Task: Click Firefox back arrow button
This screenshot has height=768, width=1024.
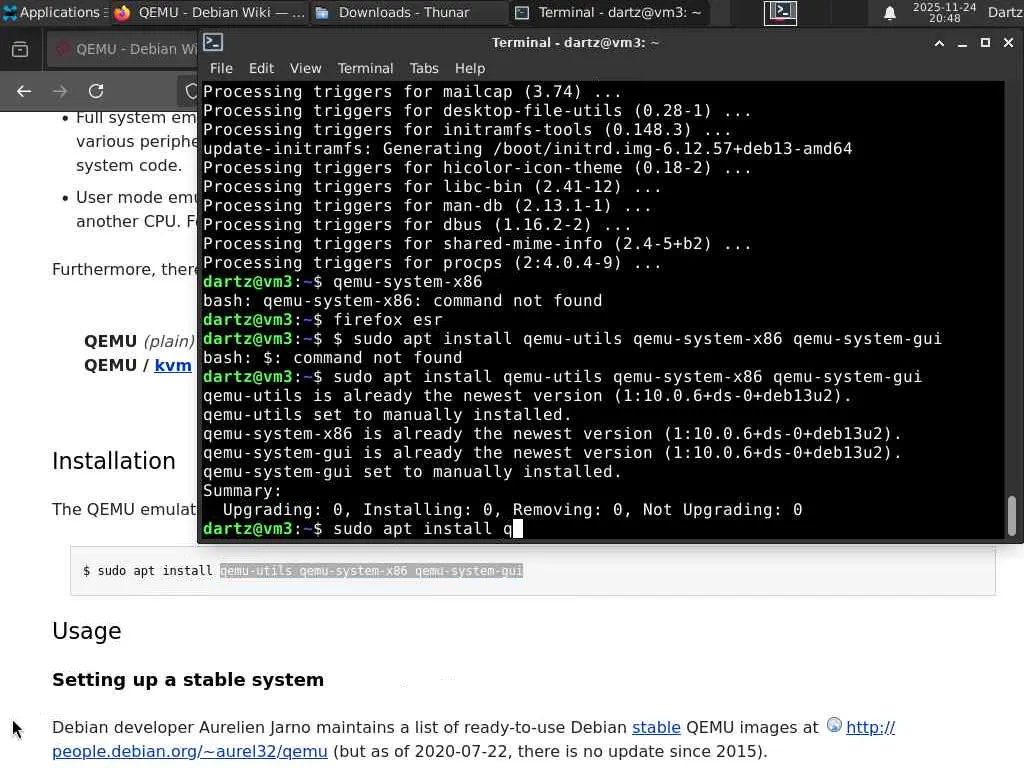Action: (x=24, y=91)
